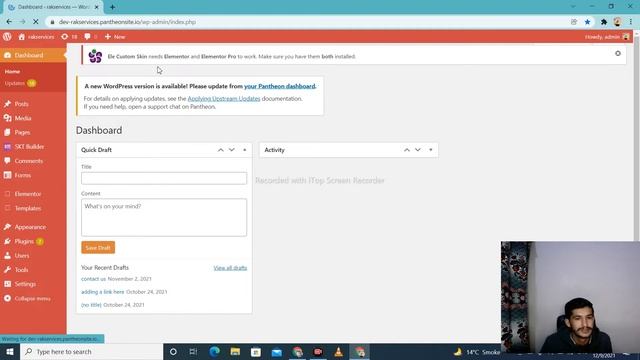Select the Dashboard - rakservices browser tab
This screenshot has width=640, height=360.
[x=52, y=7]
